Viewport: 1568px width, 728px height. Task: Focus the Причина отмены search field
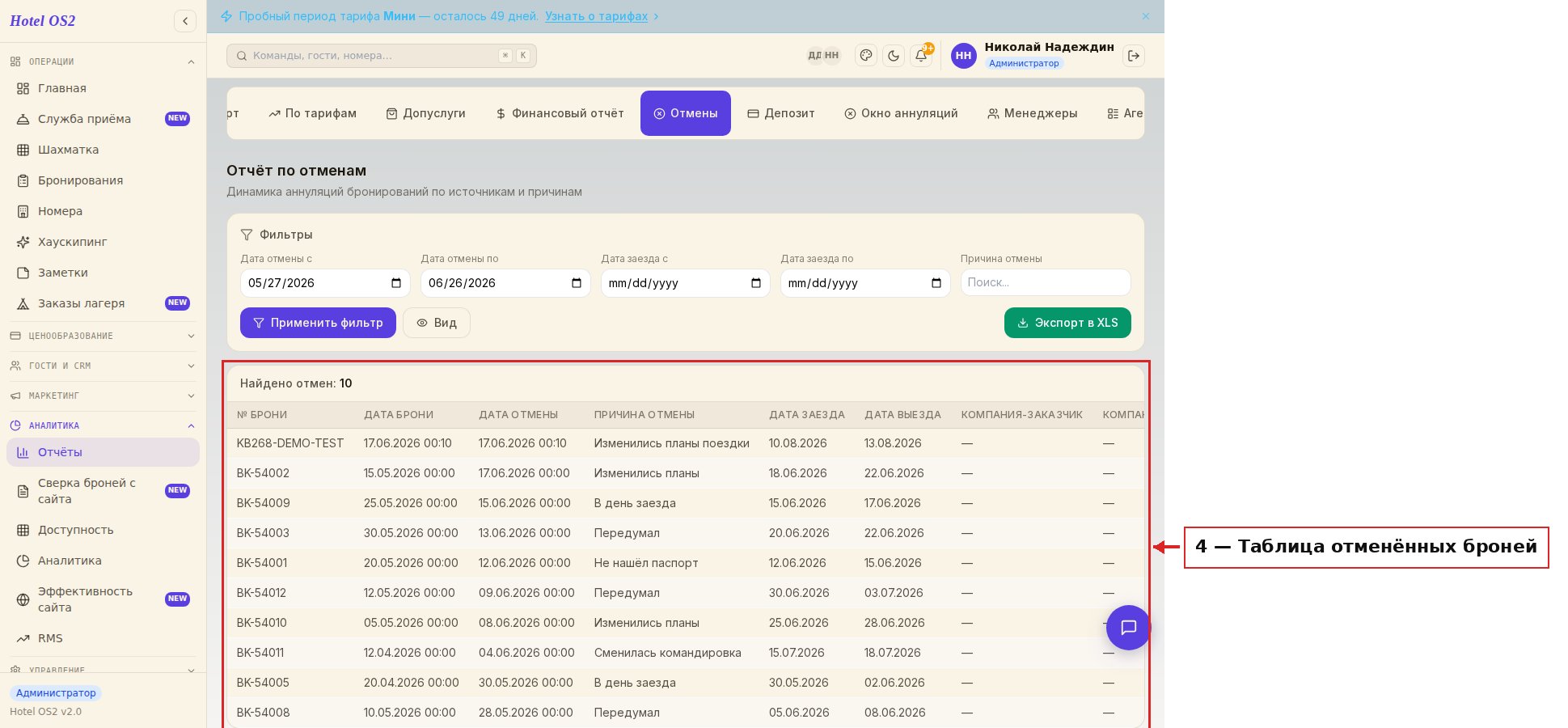coord(1046,282)
